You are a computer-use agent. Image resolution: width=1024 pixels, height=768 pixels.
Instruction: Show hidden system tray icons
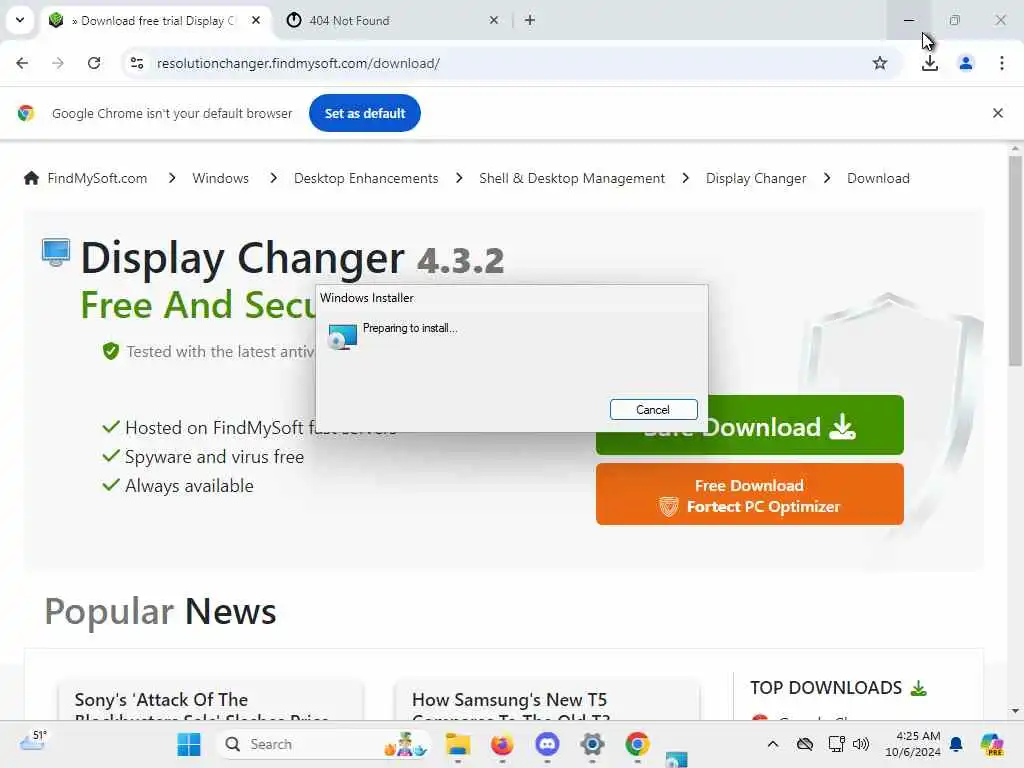click(x=773, y=744)
